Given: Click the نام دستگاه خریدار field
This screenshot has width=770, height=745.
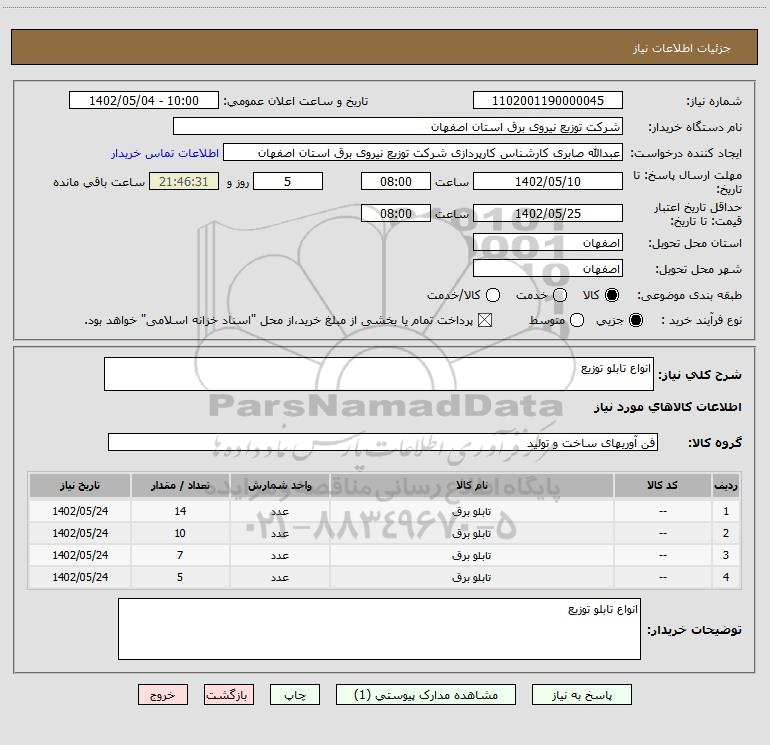Looking at the screenshot, I should 398,126.
